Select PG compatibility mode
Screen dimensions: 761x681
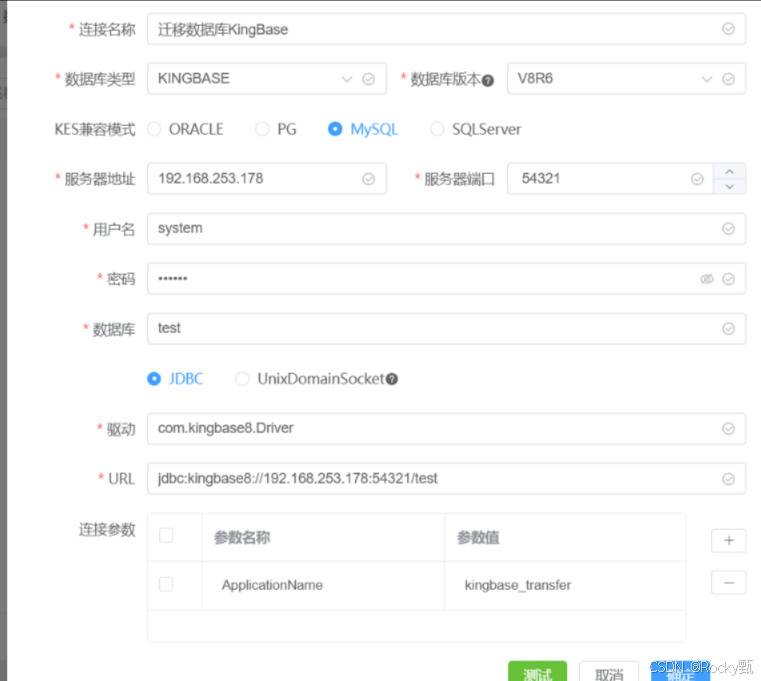point(276,129)
